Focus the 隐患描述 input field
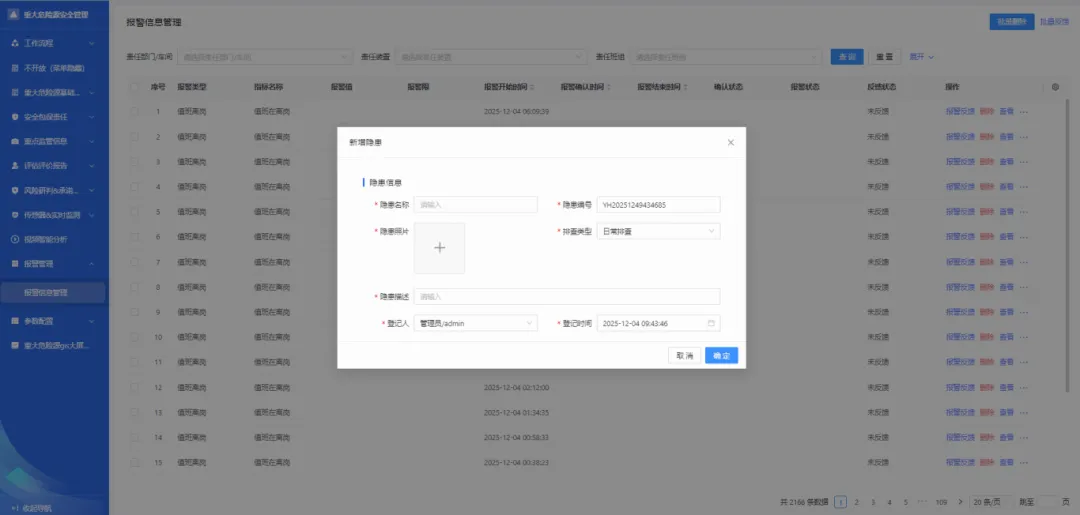The width and height of the screenshot is (1080, 515). 567,297
